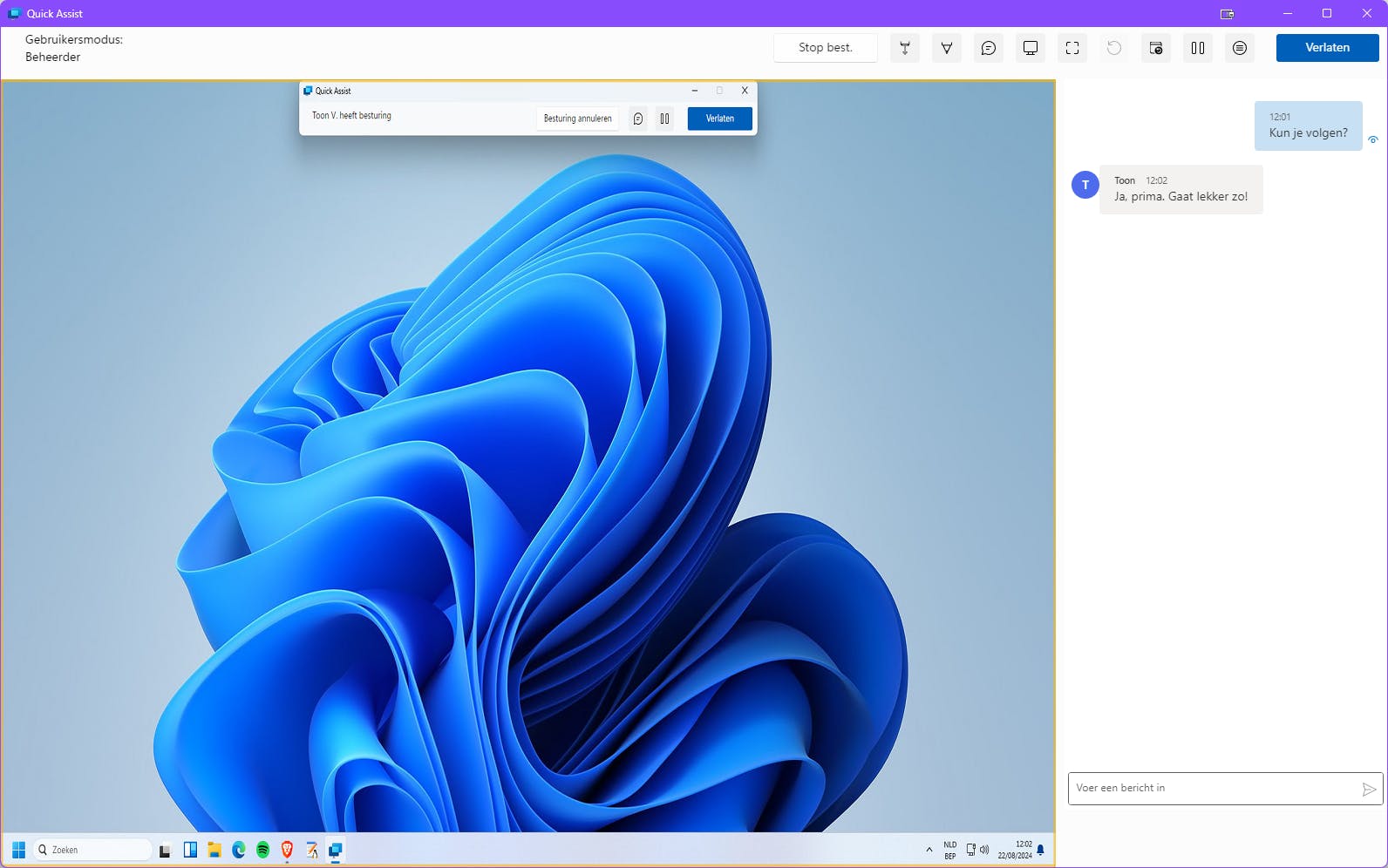Select the laser pointer tool in toolbar
This screenshot has height=868, width=1388.
[905, 48]
